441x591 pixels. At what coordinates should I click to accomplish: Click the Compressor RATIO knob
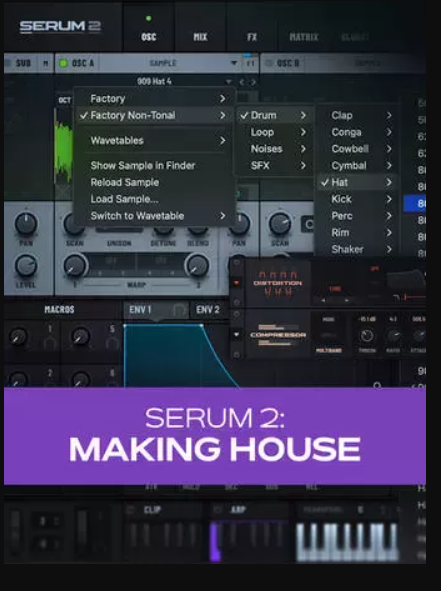pos(393,335)
